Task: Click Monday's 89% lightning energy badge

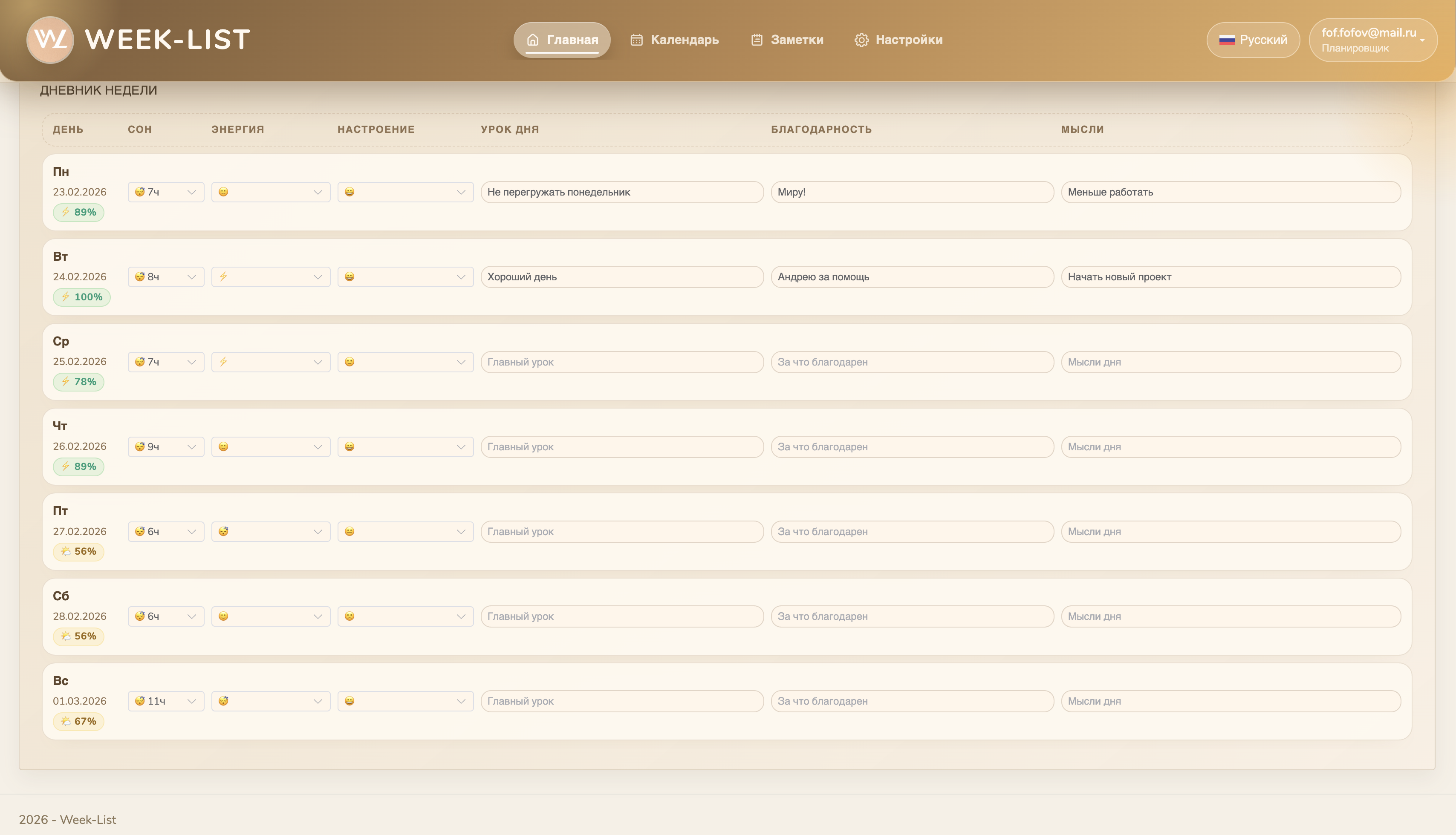Action: [78, 212]
